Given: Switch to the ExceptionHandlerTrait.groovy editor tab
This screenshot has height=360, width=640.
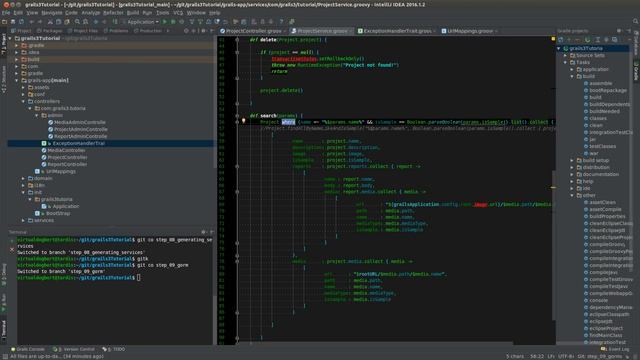Looking at the screenshot, I should (396, 31).
